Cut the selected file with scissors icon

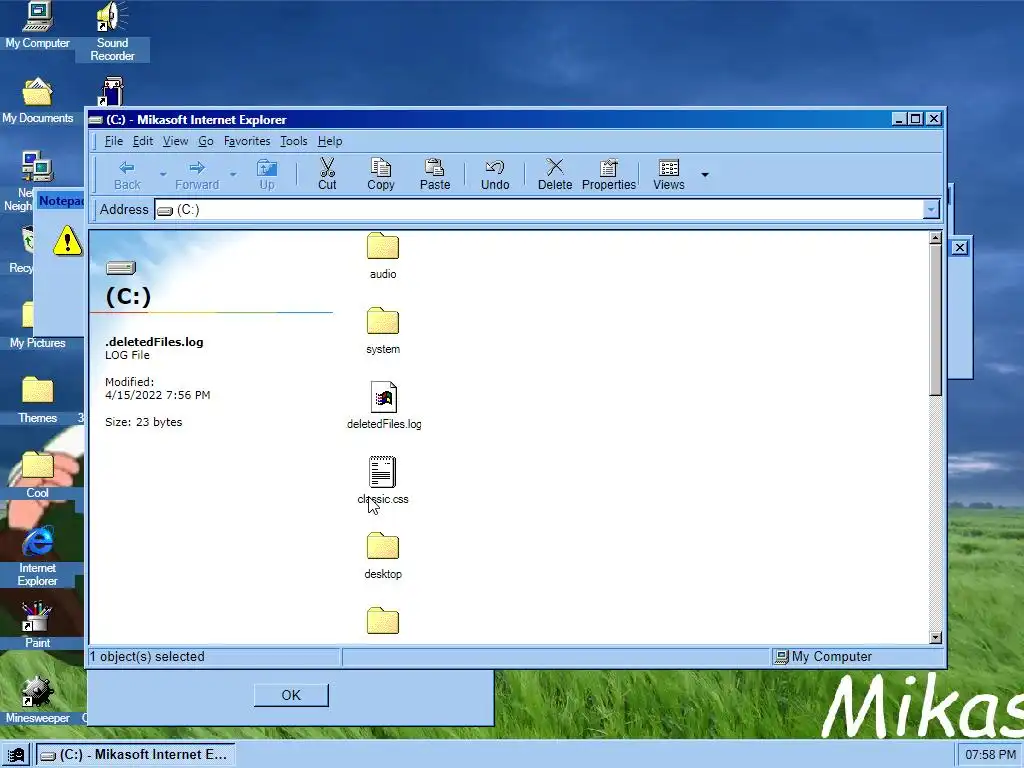[x=327, y=175]
